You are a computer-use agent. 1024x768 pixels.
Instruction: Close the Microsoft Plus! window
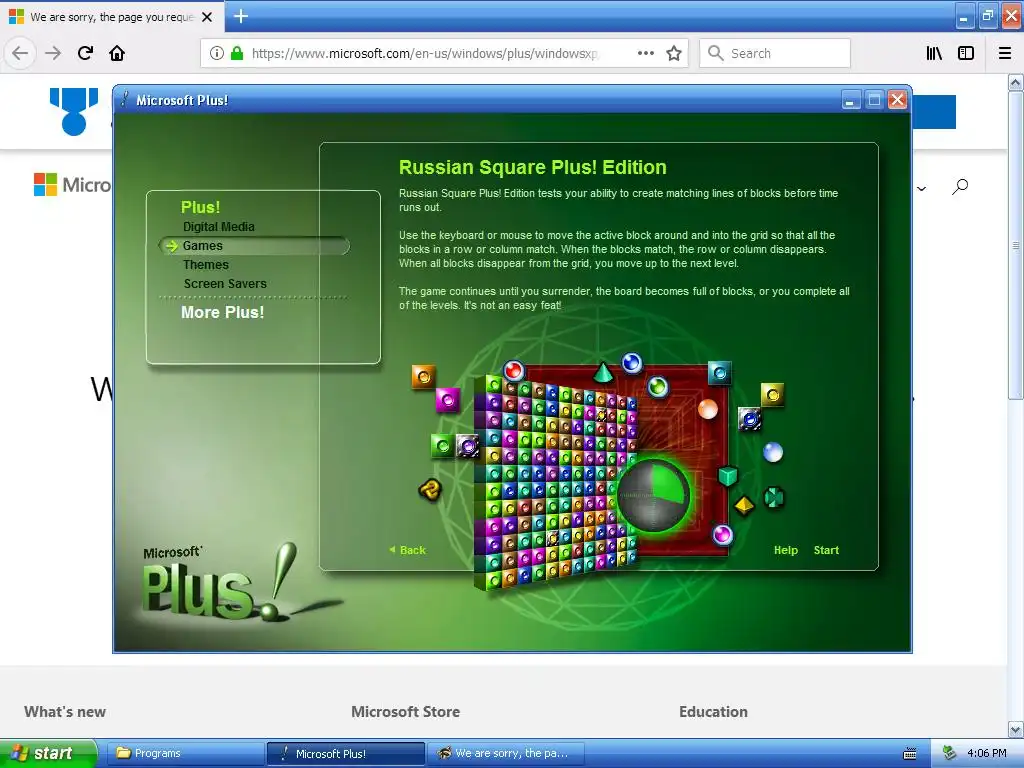click(897, 100)
